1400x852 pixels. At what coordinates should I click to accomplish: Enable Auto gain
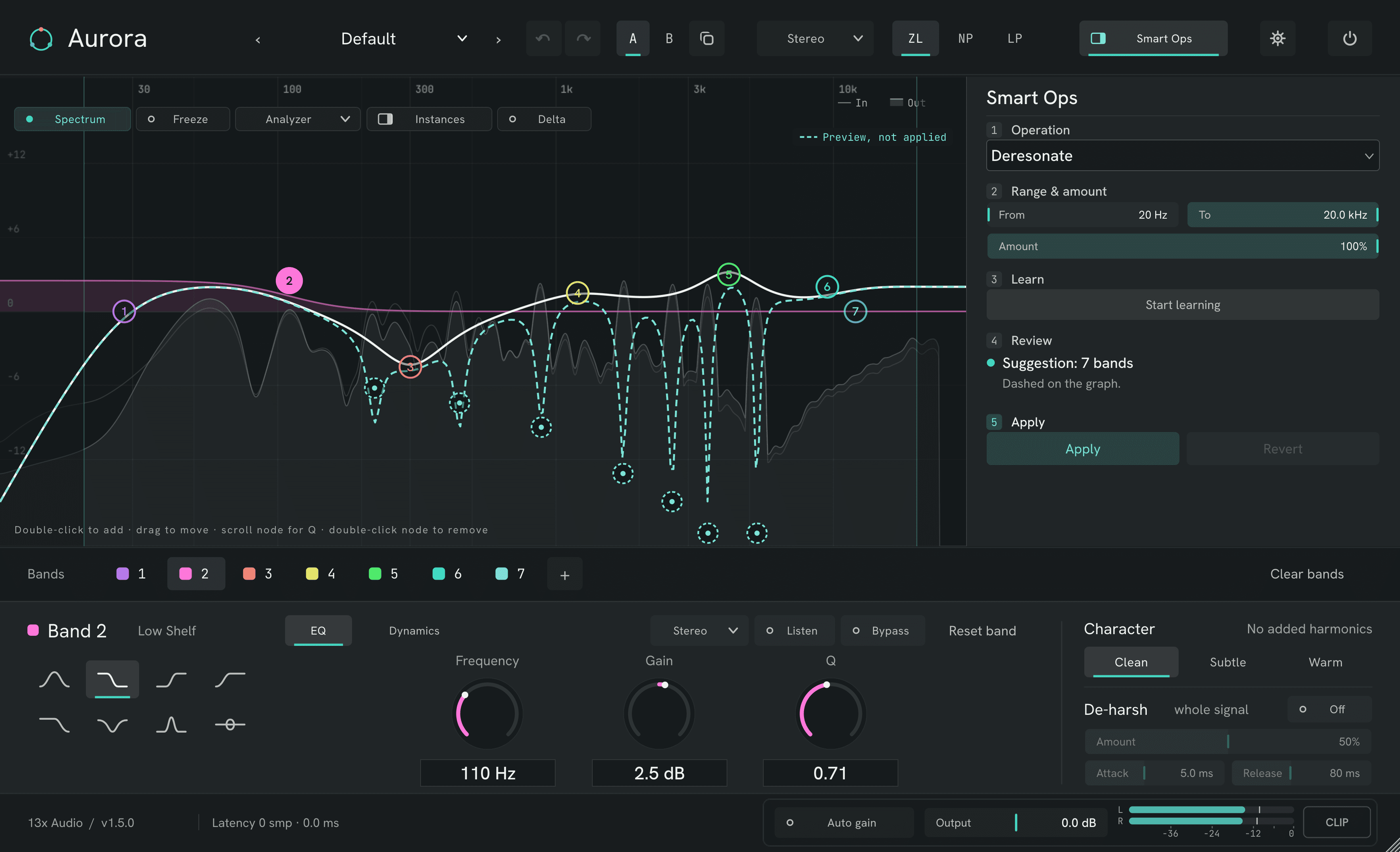844,823
